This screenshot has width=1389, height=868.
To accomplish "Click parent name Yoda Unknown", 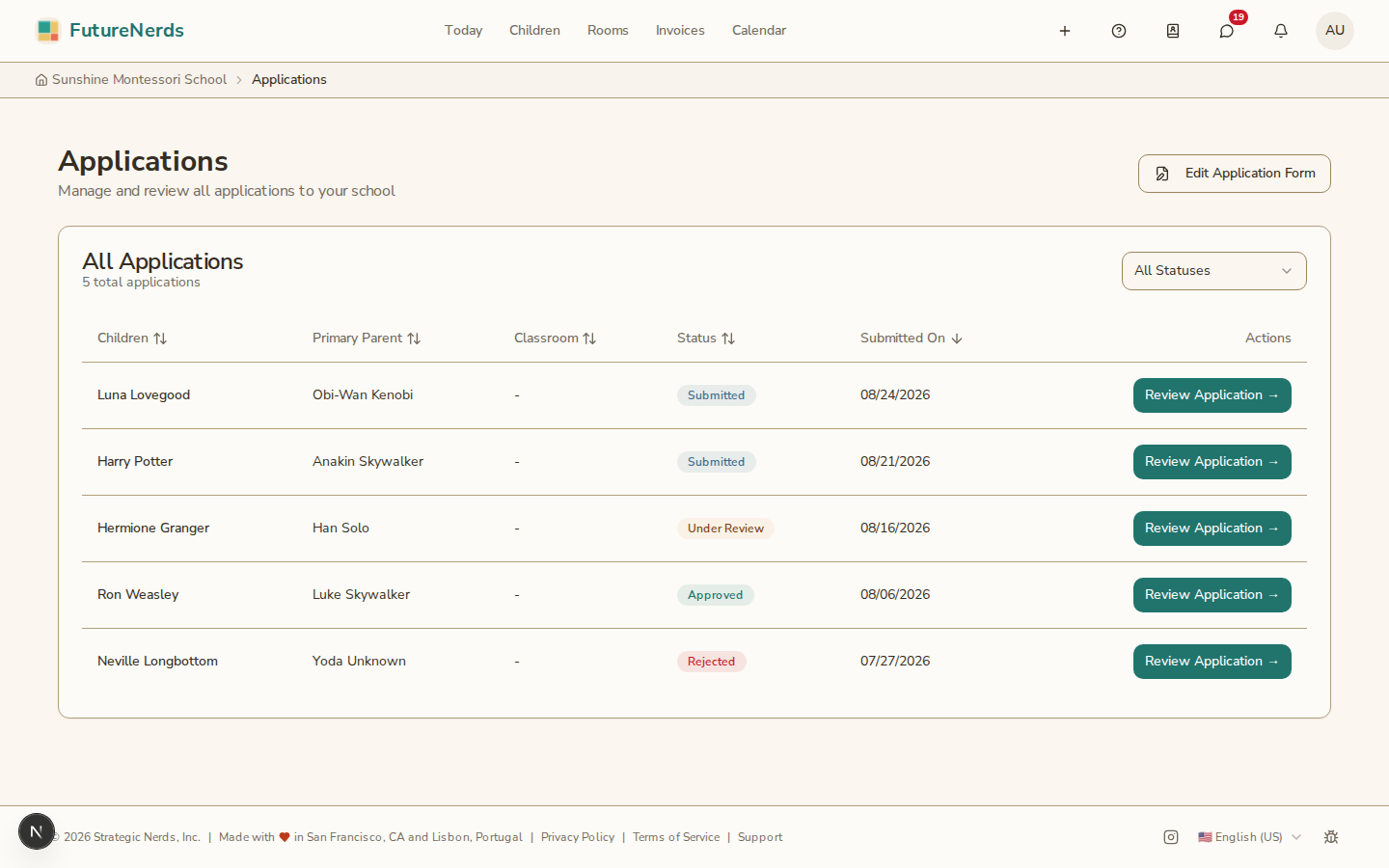I will tap(359, 662).
